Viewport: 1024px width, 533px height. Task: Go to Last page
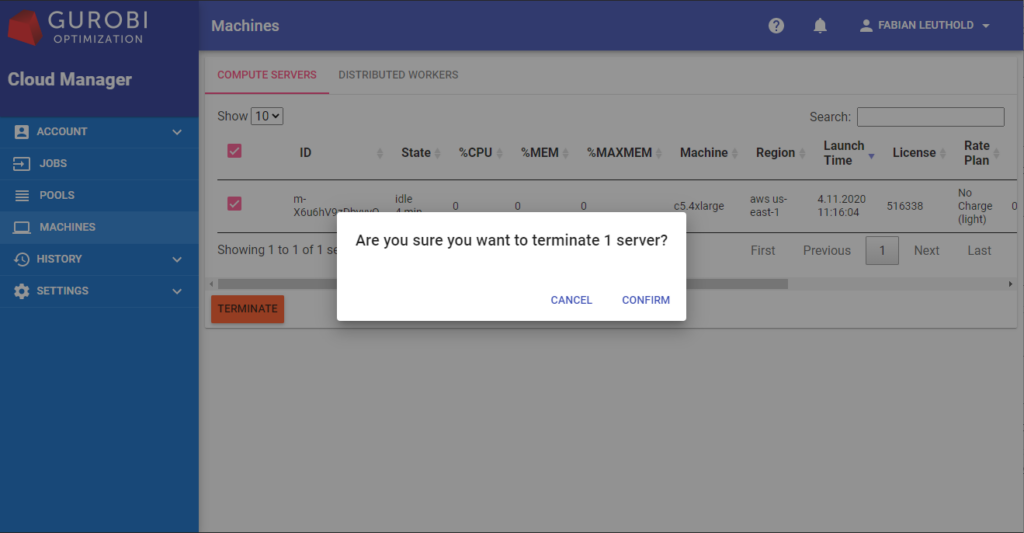coord(979,251)
